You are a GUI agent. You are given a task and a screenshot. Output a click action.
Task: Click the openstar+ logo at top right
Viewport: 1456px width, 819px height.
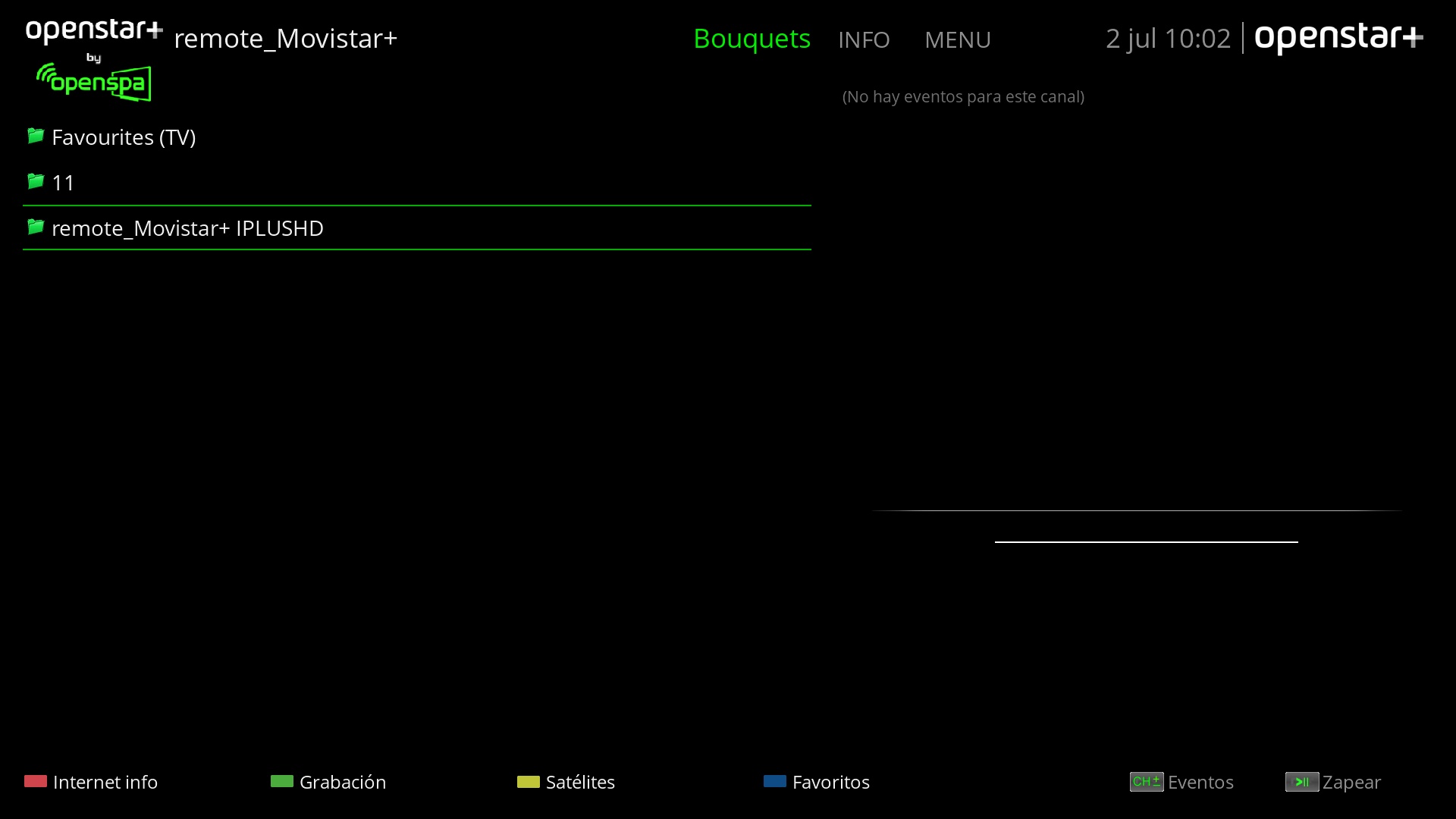[1338, 38]
